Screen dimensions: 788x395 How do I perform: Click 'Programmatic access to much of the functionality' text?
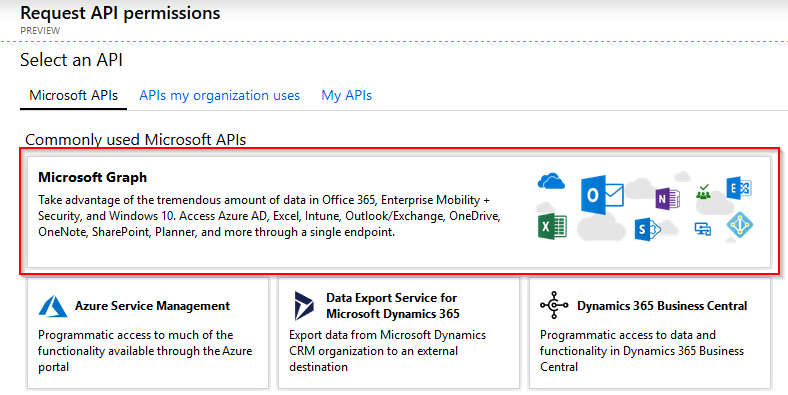(x=145, y=351)
